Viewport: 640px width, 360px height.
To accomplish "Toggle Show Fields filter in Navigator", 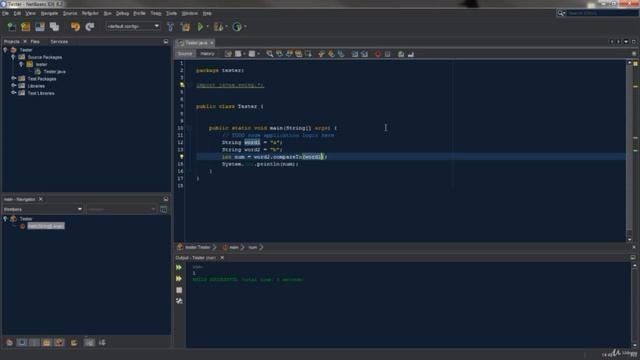I will (x=22, y=342).
